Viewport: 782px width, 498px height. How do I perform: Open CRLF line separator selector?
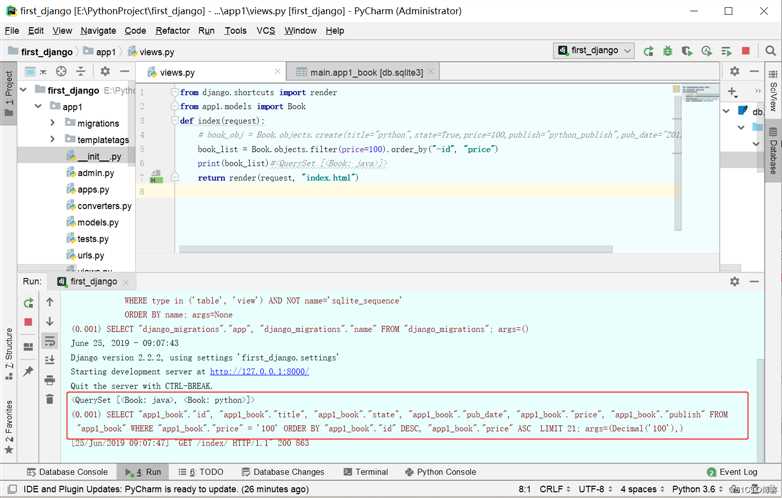[x=555, y=489]
